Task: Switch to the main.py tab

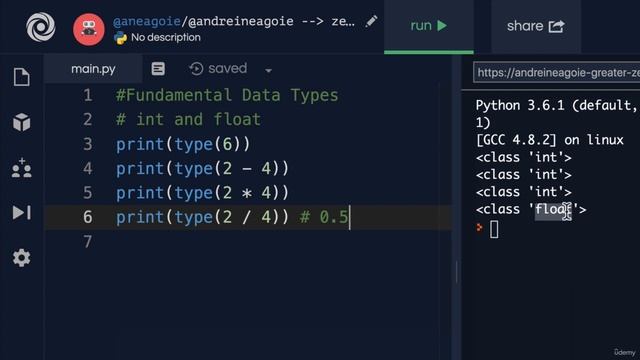Action: click(x=93, y=69)
